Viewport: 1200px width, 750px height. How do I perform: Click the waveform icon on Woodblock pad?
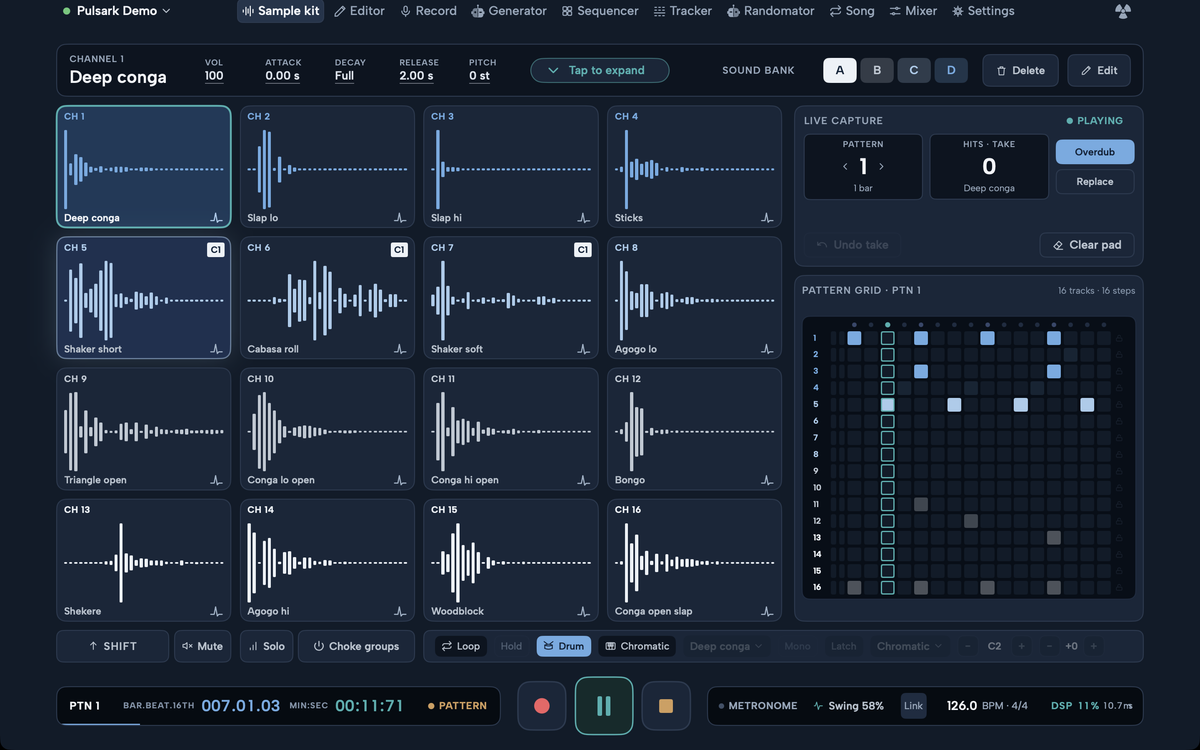click(x=584, y=611)
